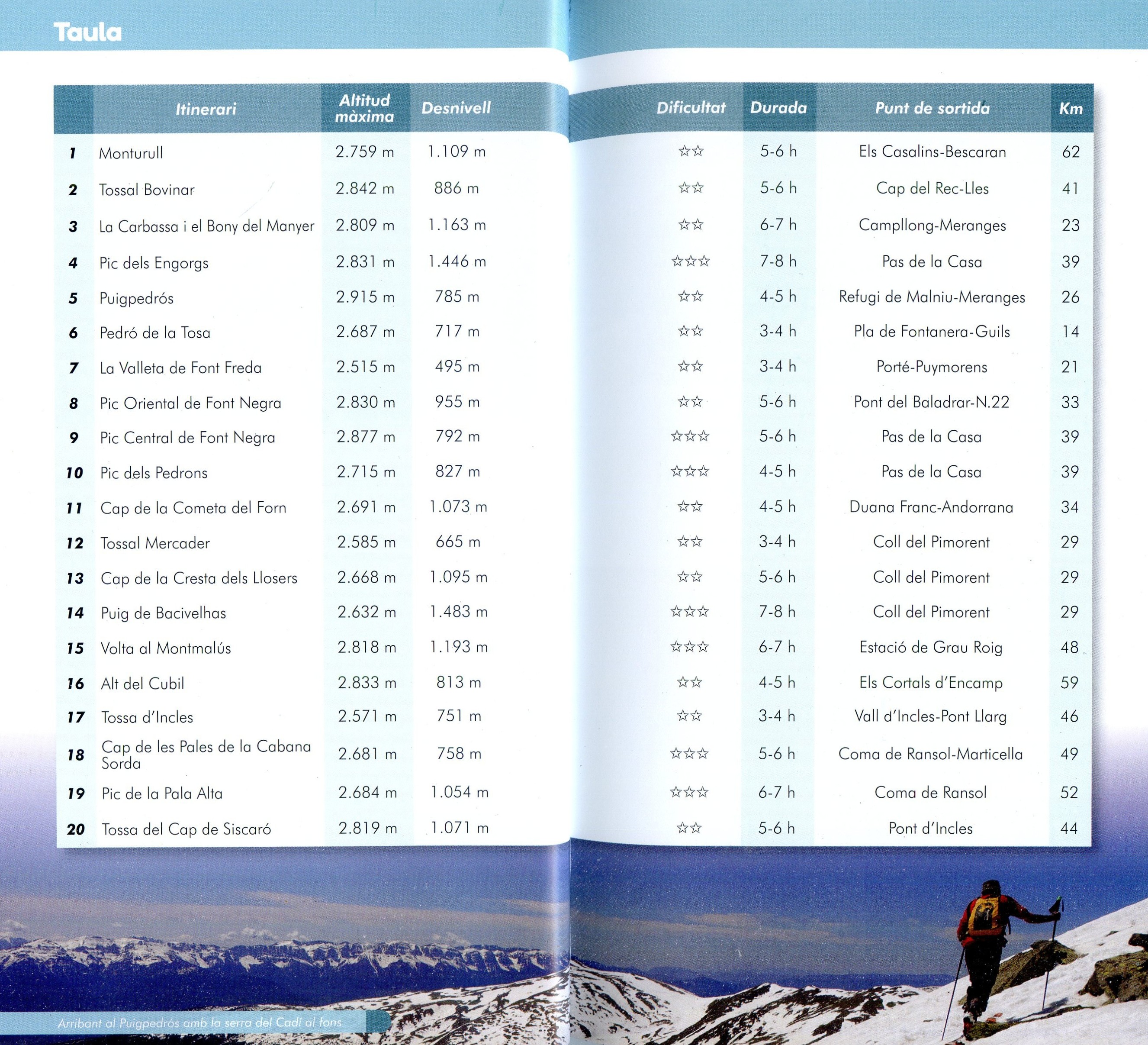The image size is (1148, 1045).
Task: Click the difficulty stars for Monturull
Action: pos(691,152)
